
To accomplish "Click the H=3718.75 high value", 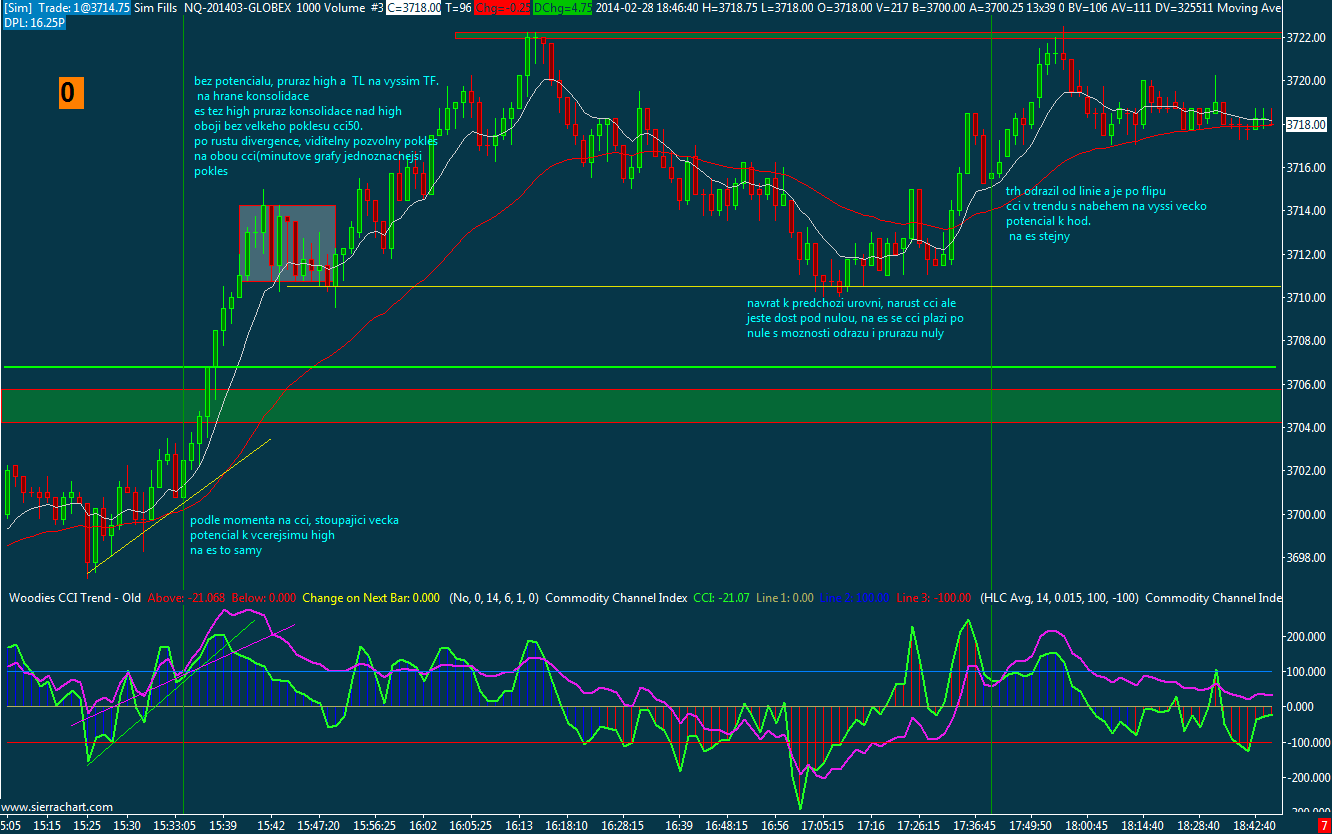I will tap(728, 7).
